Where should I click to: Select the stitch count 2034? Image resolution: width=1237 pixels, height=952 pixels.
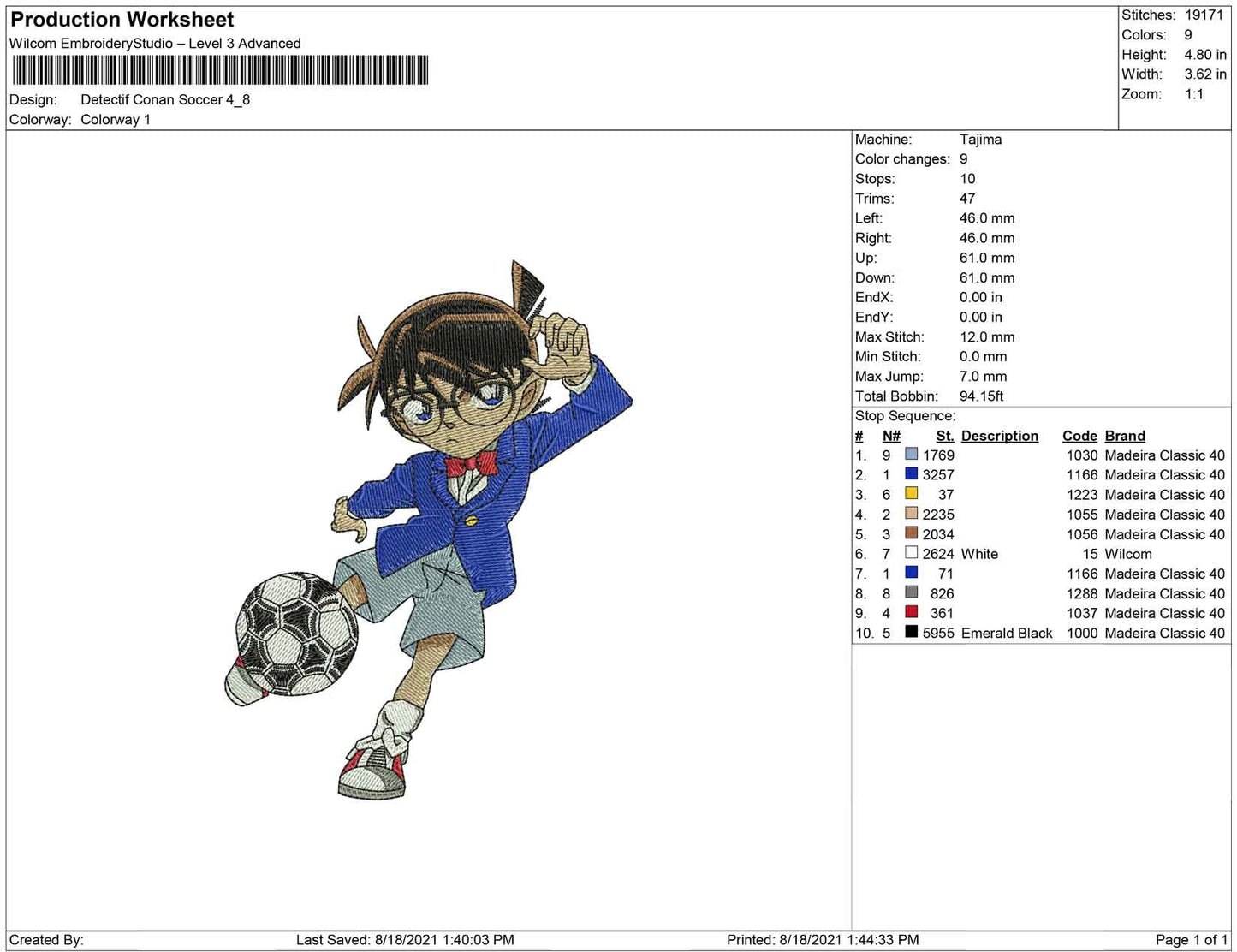pyautogui.click(x=938, y=534)
